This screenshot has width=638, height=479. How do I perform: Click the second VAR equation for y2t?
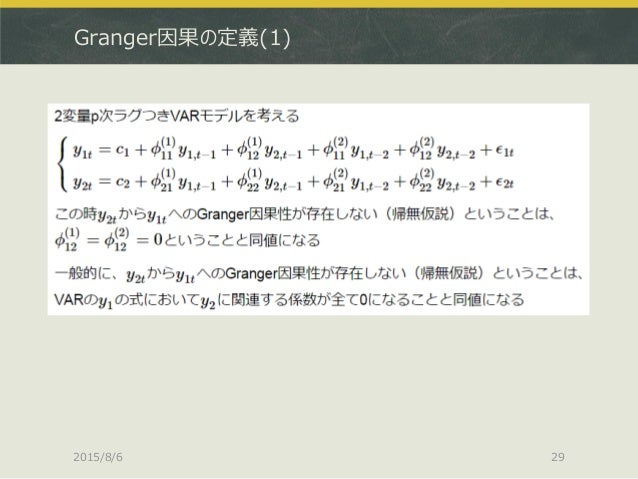[x=293, y=180]
